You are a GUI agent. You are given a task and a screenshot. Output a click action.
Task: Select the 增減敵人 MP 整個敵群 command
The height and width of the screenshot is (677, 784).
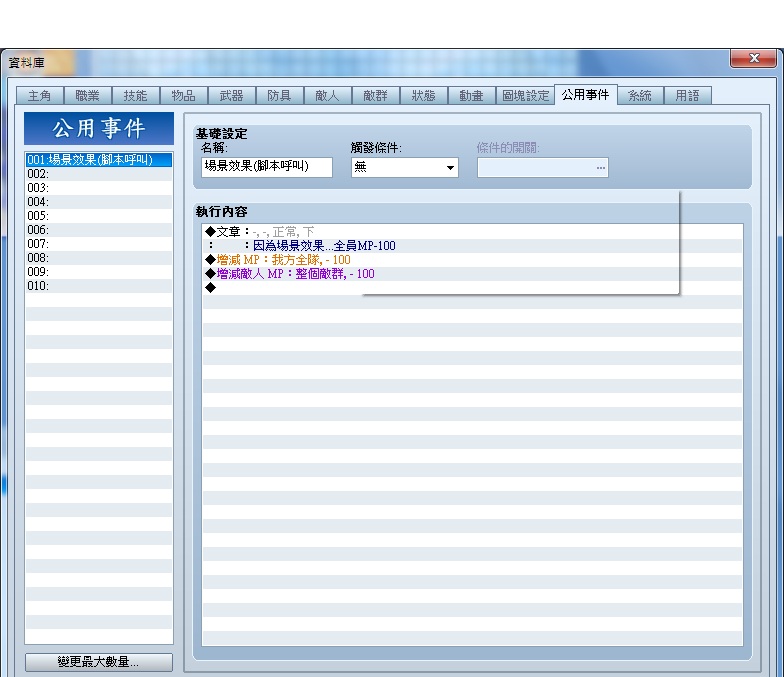[x=472, y=274]
